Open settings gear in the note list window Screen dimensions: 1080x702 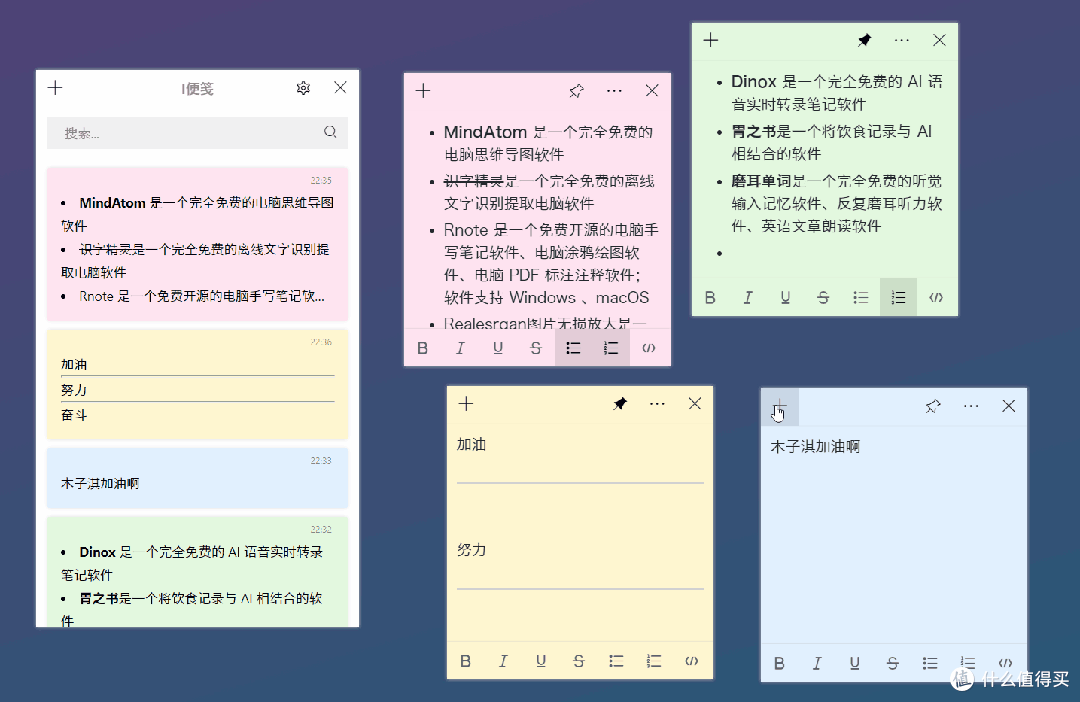click(303, 88)
